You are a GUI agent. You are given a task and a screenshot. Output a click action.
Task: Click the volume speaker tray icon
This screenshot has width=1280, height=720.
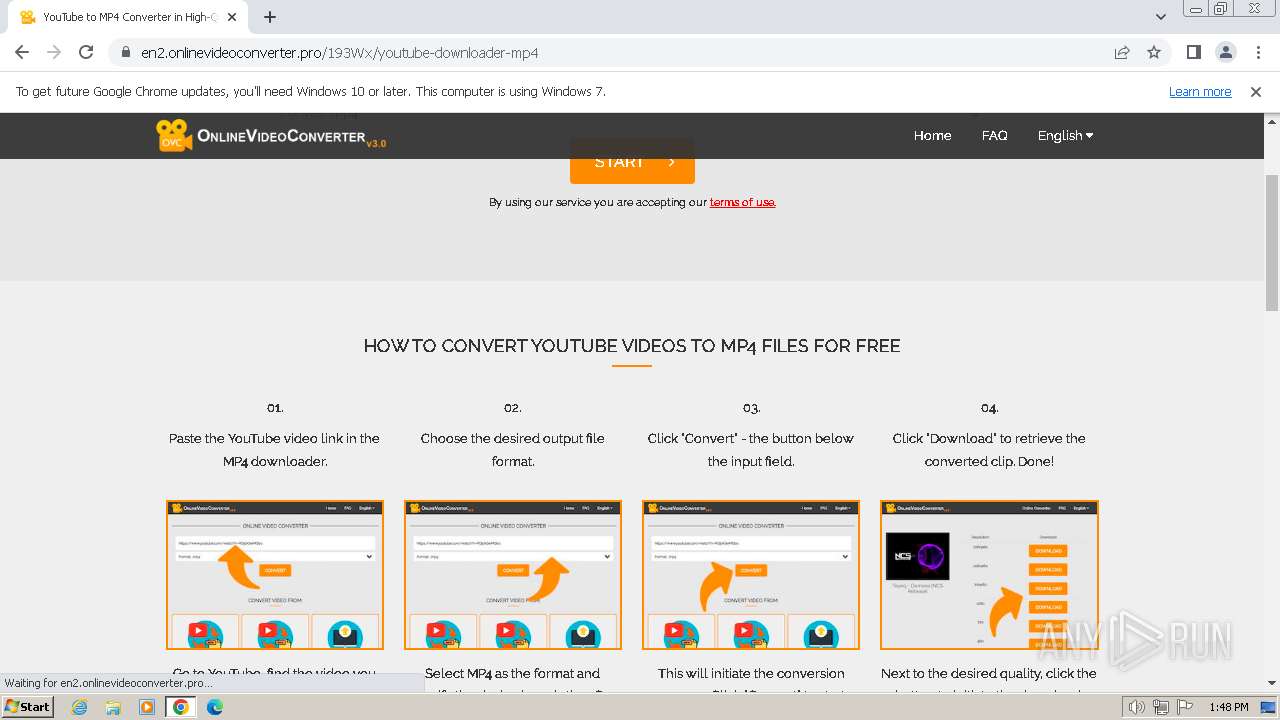click(x=1138, y=707)
